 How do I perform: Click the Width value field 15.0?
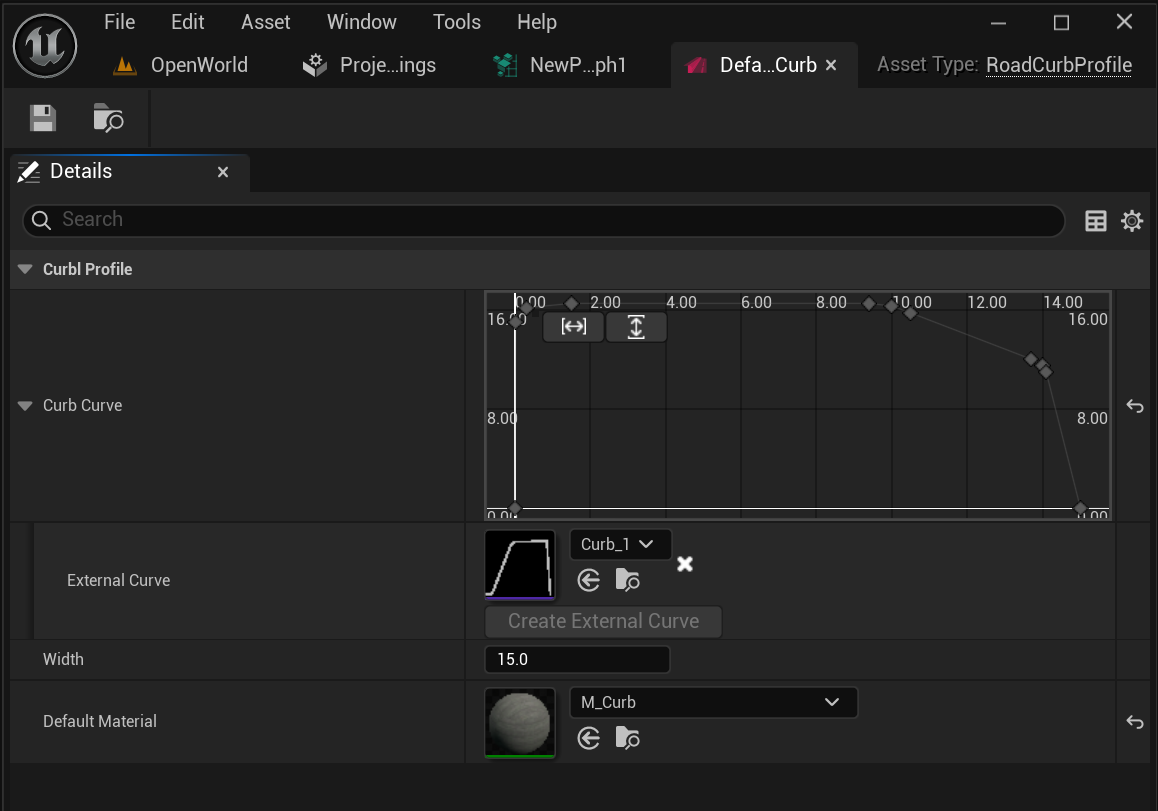click(x=577, y=660)
